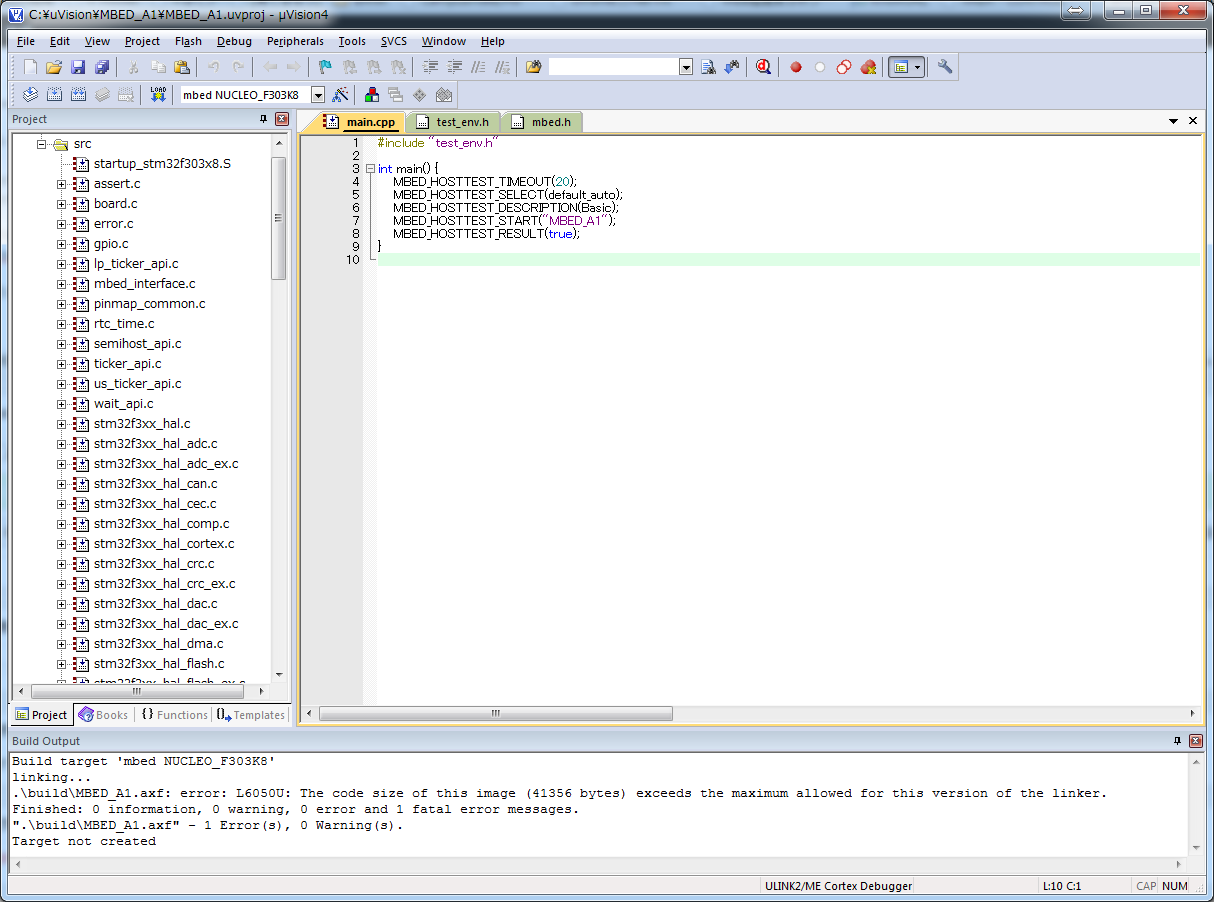Switch to the Functions panel tab
Screen dimensions: 1214x902
tap(174, 715)
